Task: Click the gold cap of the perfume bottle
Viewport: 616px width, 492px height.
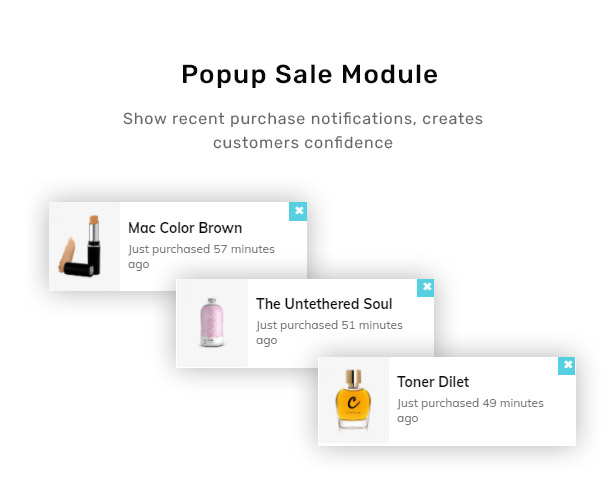Action: pos(353,379)
